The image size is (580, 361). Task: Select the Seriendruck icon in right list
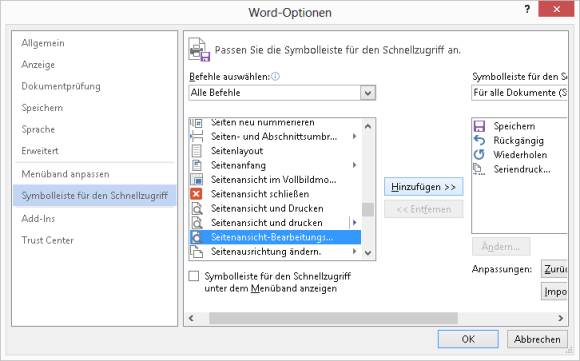(479, 169)
